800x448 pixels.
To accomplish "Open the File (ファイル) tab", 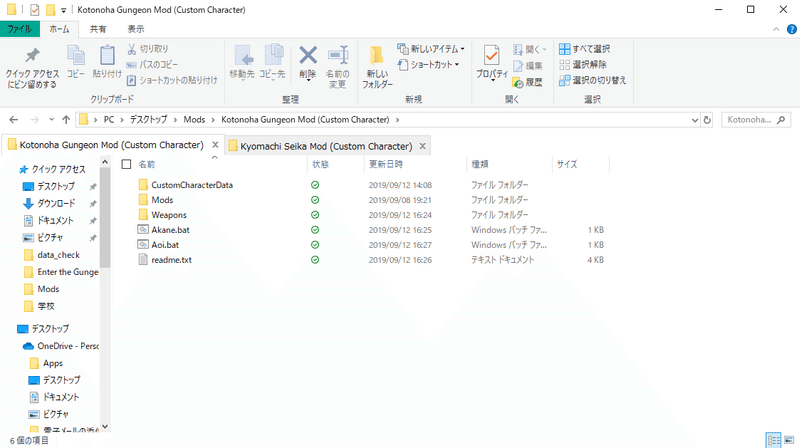I will tap(19, 29).
